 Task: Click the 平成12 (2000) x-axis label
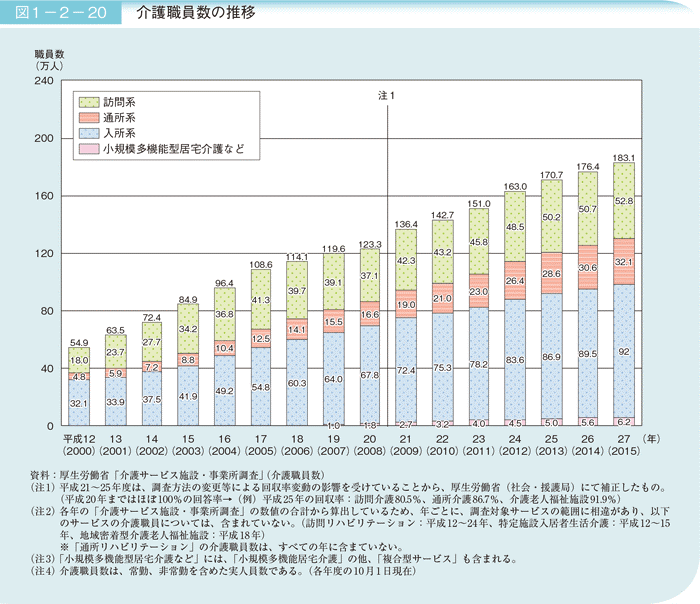(x=79, y=446)
